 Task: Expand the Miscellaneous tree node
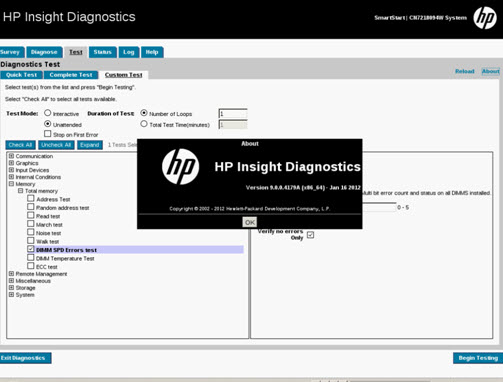(x=11, y=281)
